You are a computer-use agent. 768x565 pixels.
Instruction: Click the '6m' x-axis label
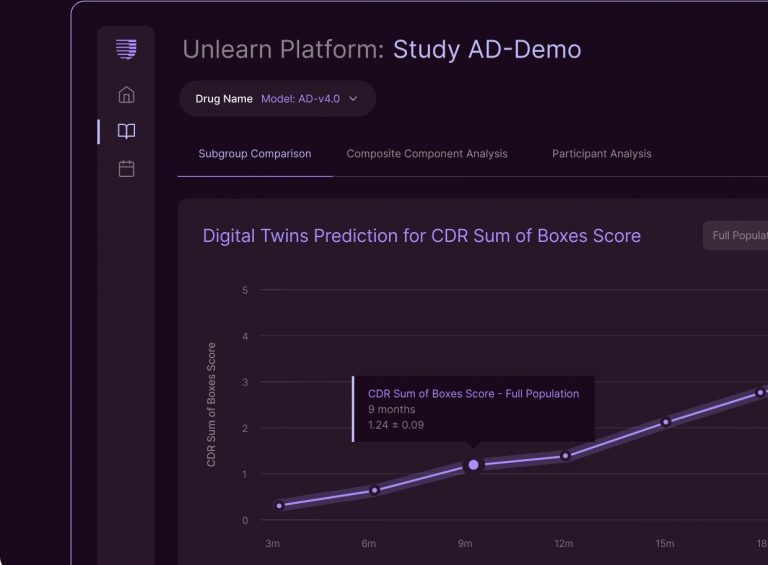point(369,543)
